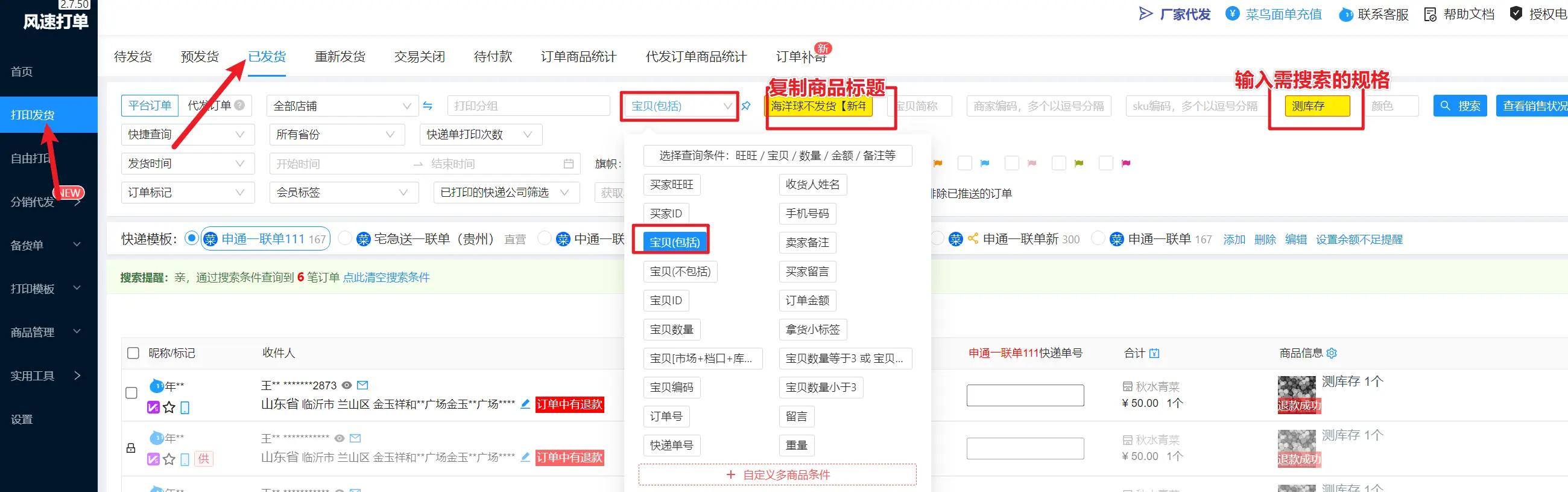Image resolution: width=1568 pixels, height=492 pixels.
Task: Click the sort icon next to 合计
Action: tap(1154, 353)
